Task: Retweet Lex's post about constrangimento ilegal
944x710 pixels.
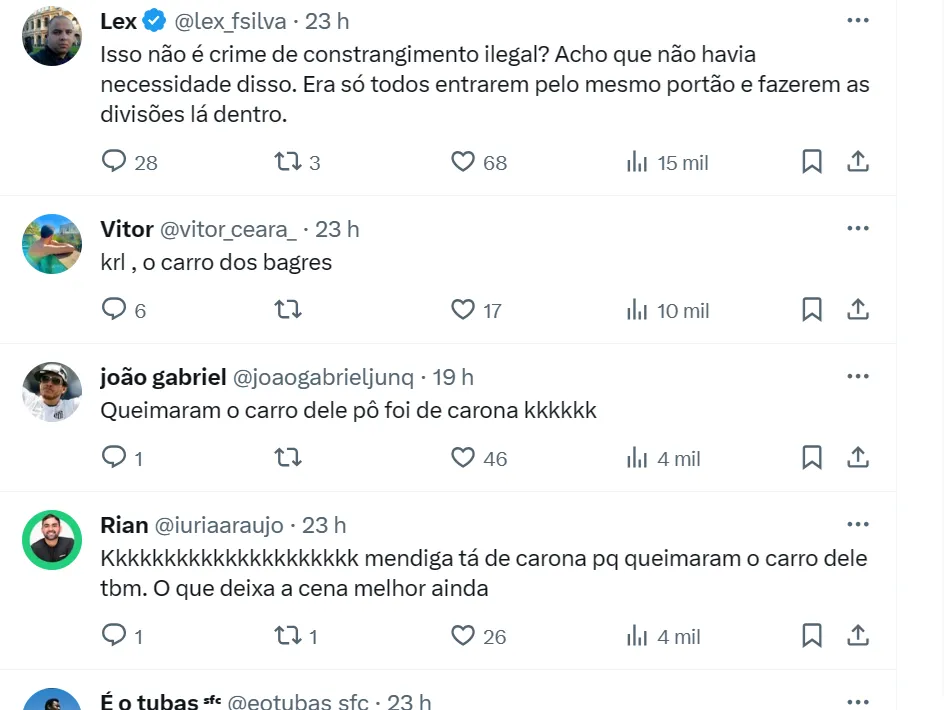Action: pos(288,161)
